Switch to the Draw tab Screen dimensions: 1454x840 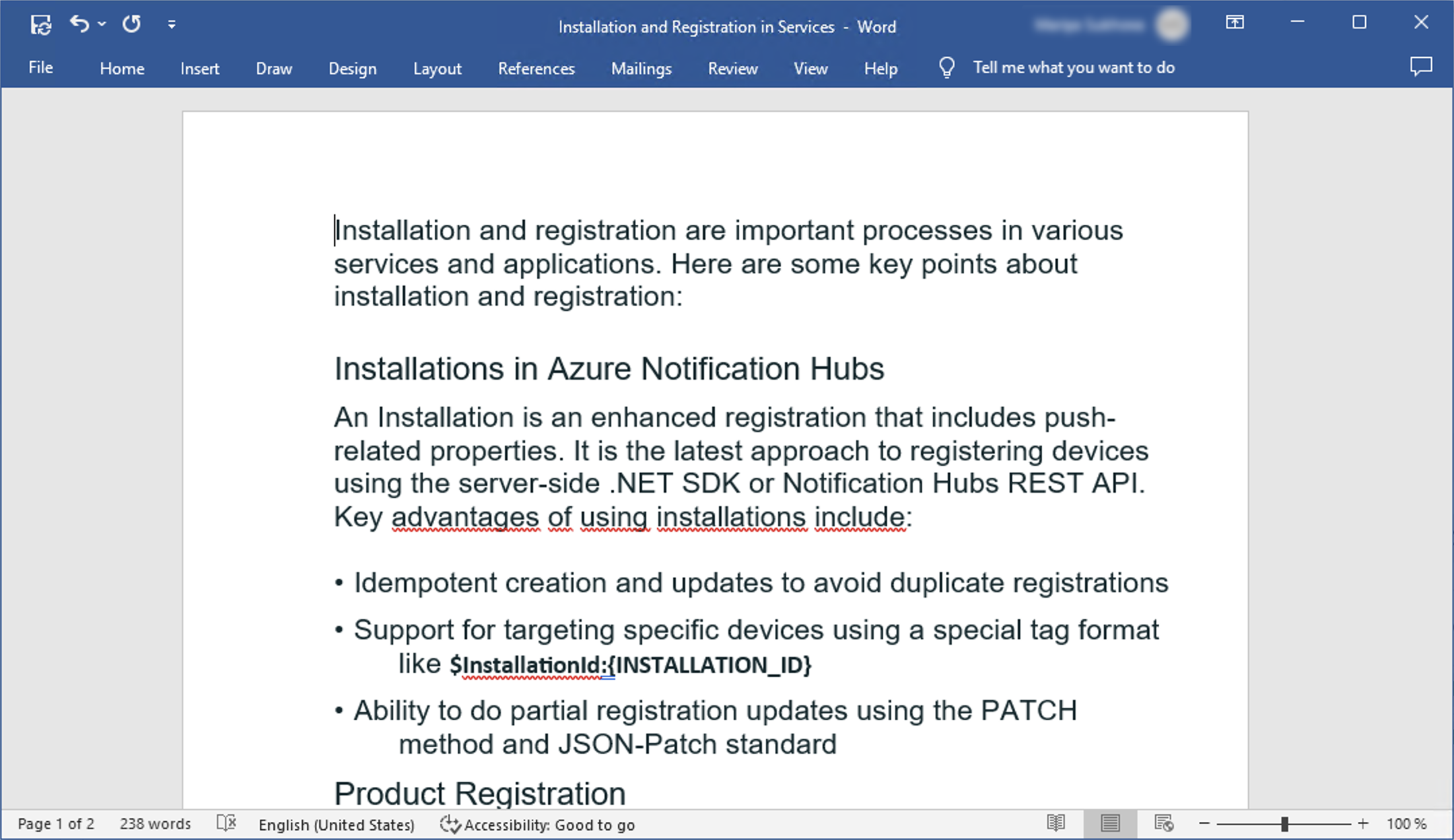click(274, 68)
